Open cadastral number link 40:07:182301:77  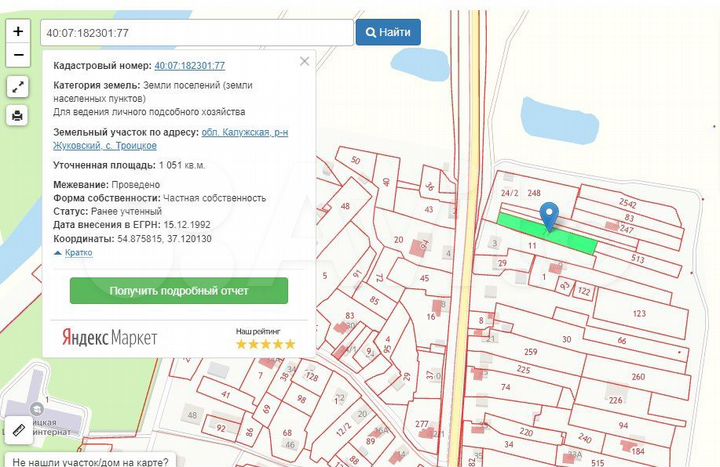(190, 66)
